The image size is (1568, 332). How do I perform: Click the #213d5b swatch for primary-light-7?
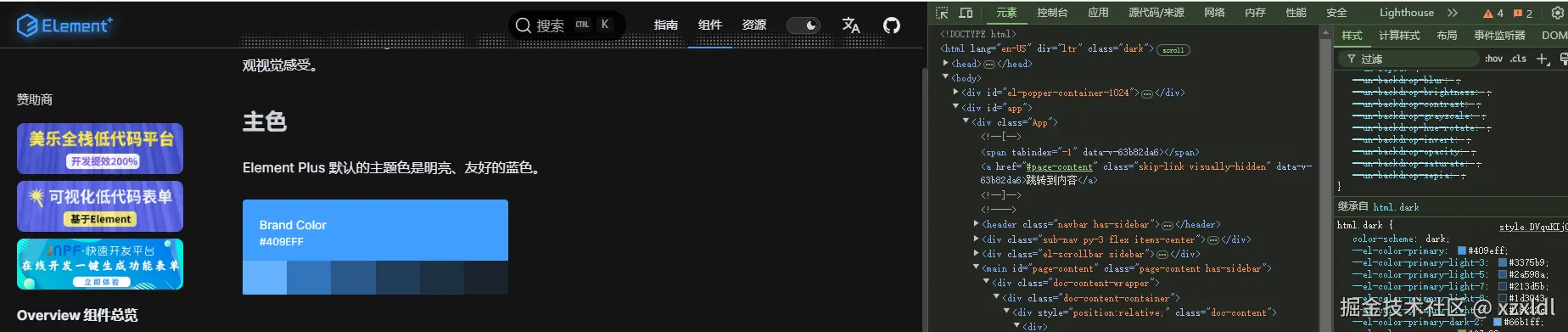pyautogui.click(x=1503, y=286)
